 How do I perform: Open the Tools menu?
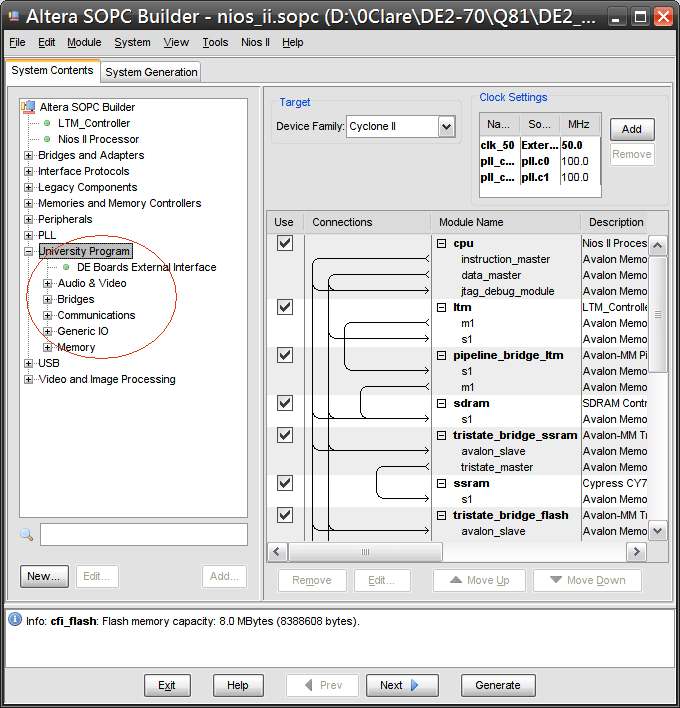coord(215,42)
